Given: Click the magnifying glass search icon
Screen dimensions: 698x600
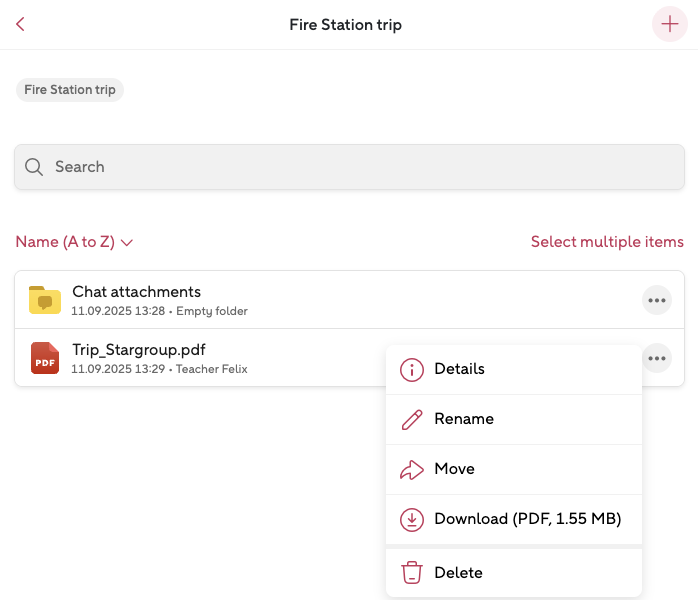Looking at the screenshot, I should (x=34, y=167).
